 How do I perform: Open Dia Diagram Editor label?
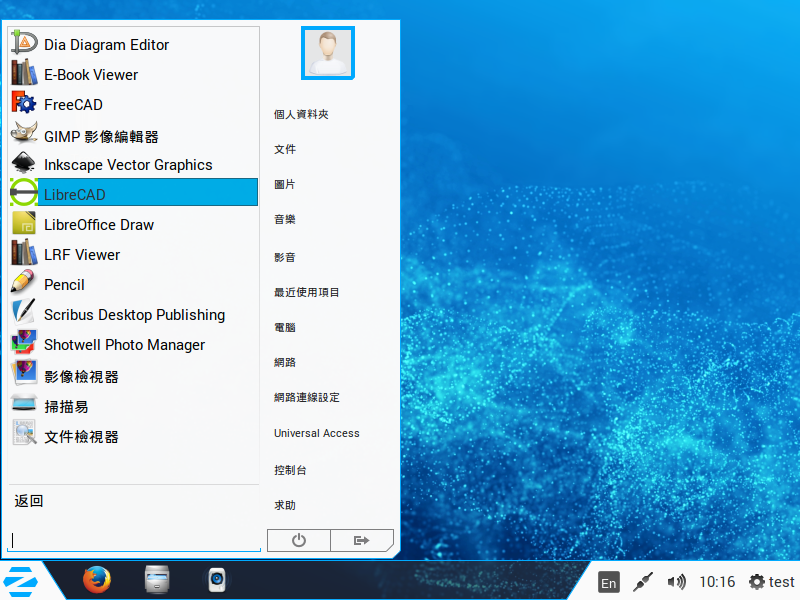pos(106,45)
